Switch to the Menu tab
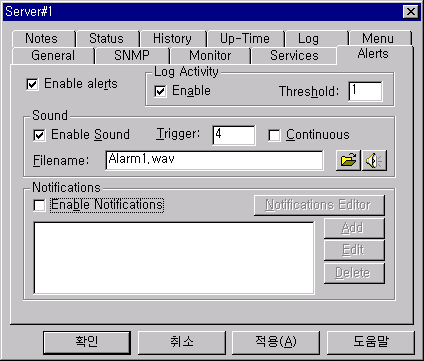The image size is (424, 361). [x=381, y=39]
